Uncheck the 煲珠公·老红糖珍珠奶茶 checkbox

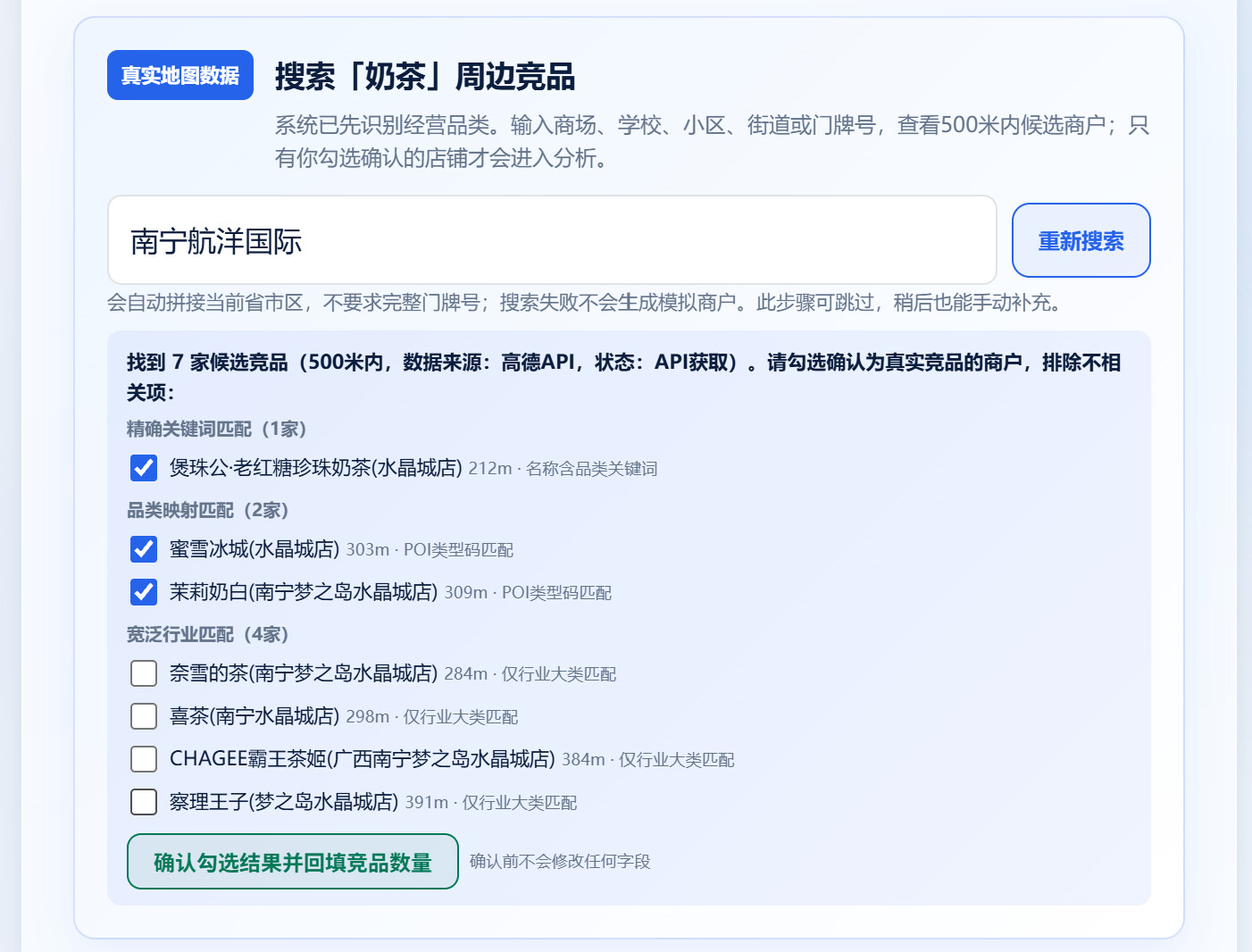click(x=144, y=467)
